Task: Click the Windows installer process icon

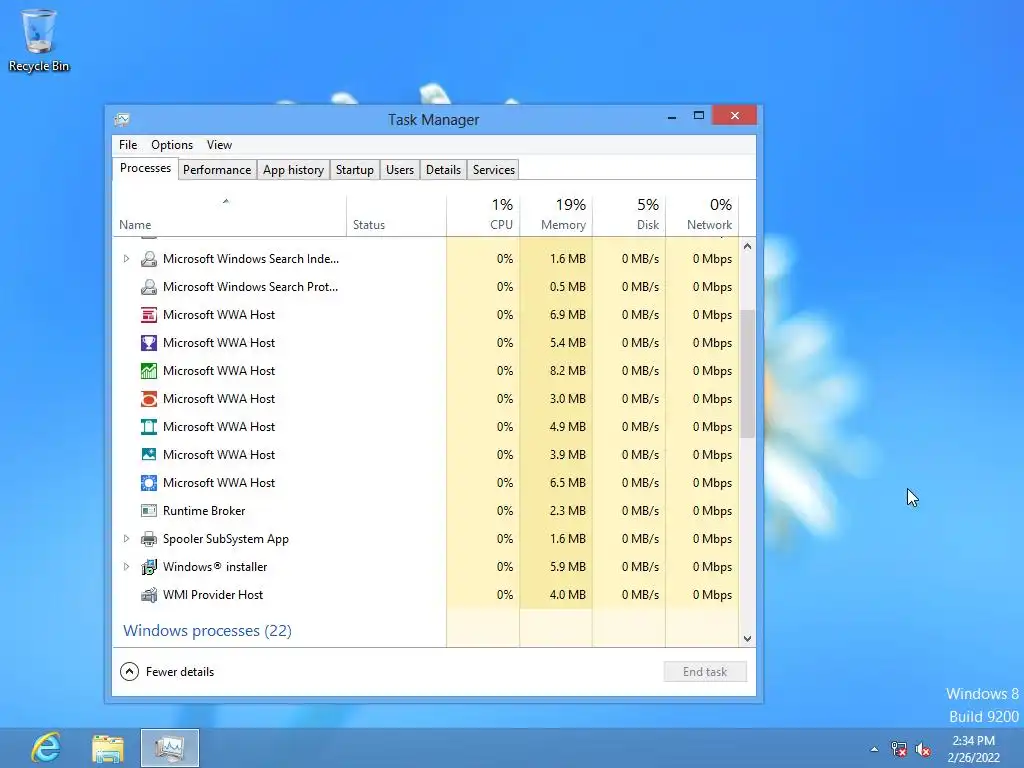Action: tap(149, 567)
